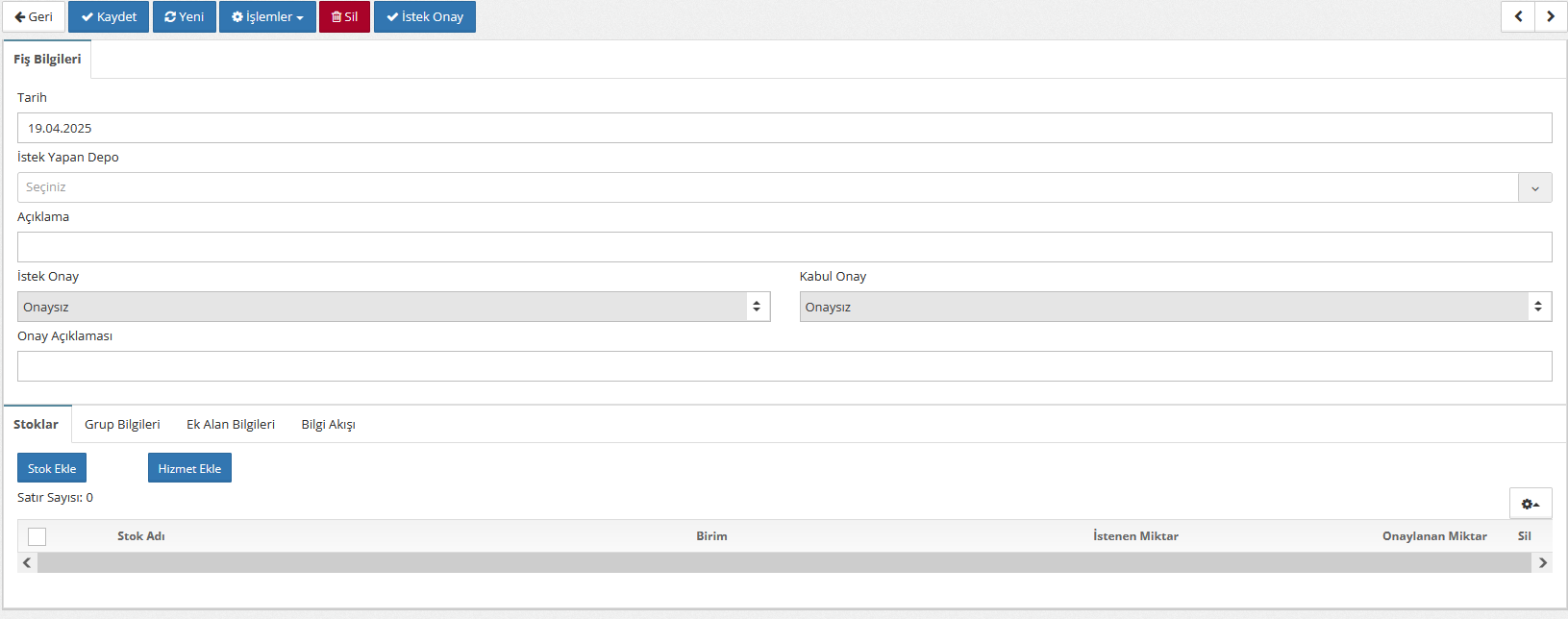Screen dimensions: 1568x619
Task: Click the Geri back arrow button
Action: point(34,17)
